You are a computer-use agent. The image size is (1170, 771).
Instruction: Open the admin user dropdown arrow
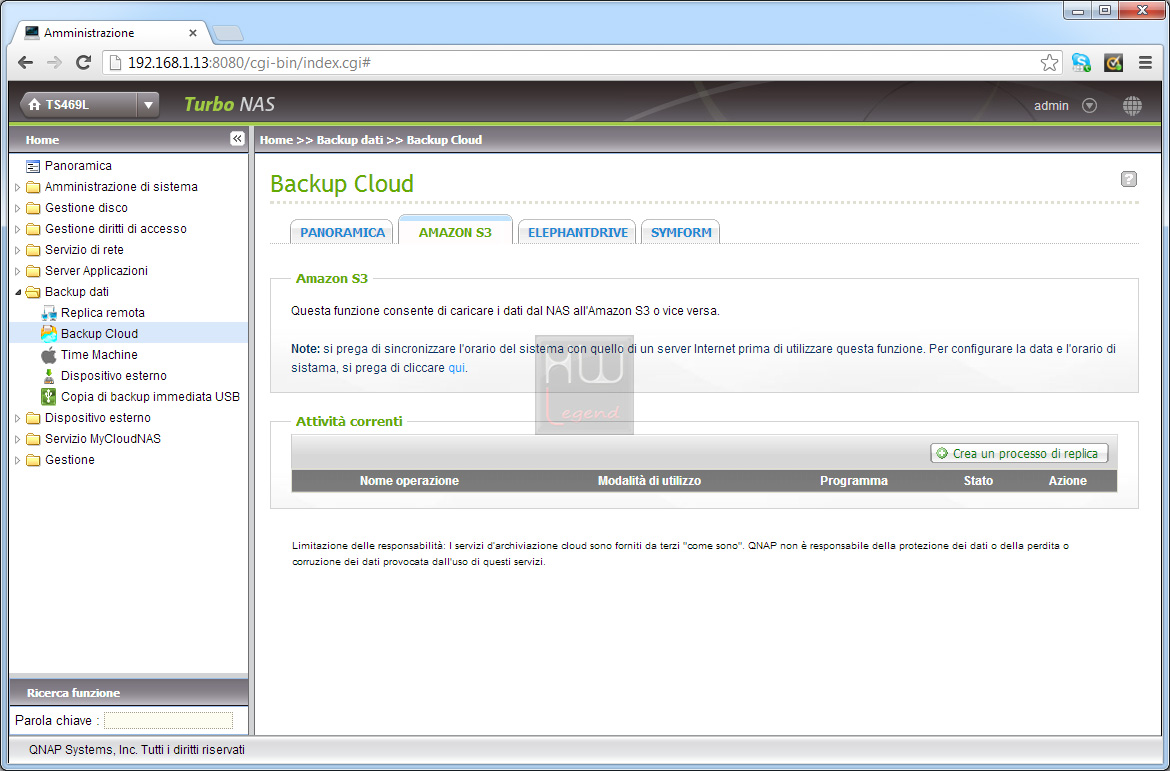[1089, 106]
